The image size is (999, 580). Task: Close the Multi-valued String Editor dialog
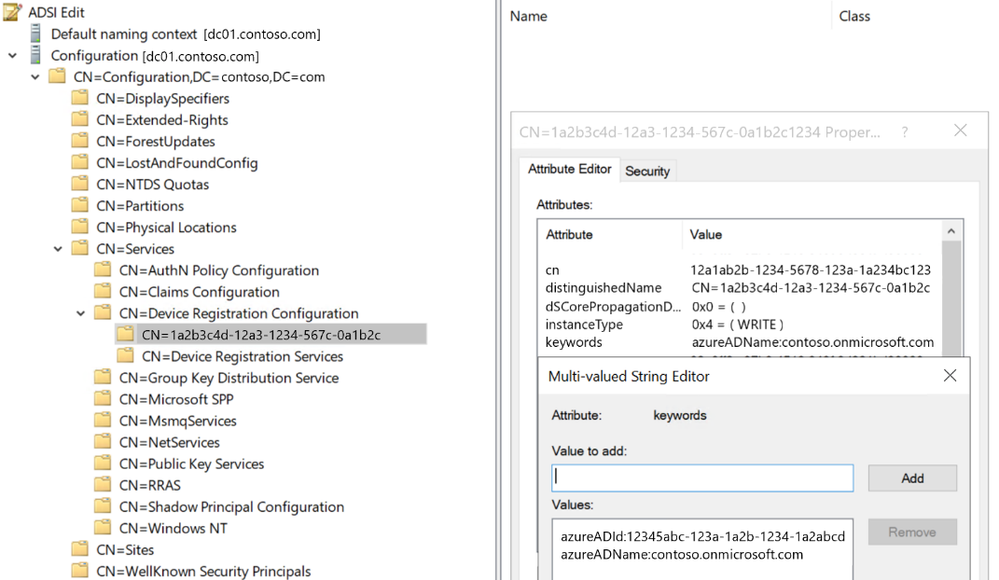[950, 376]
